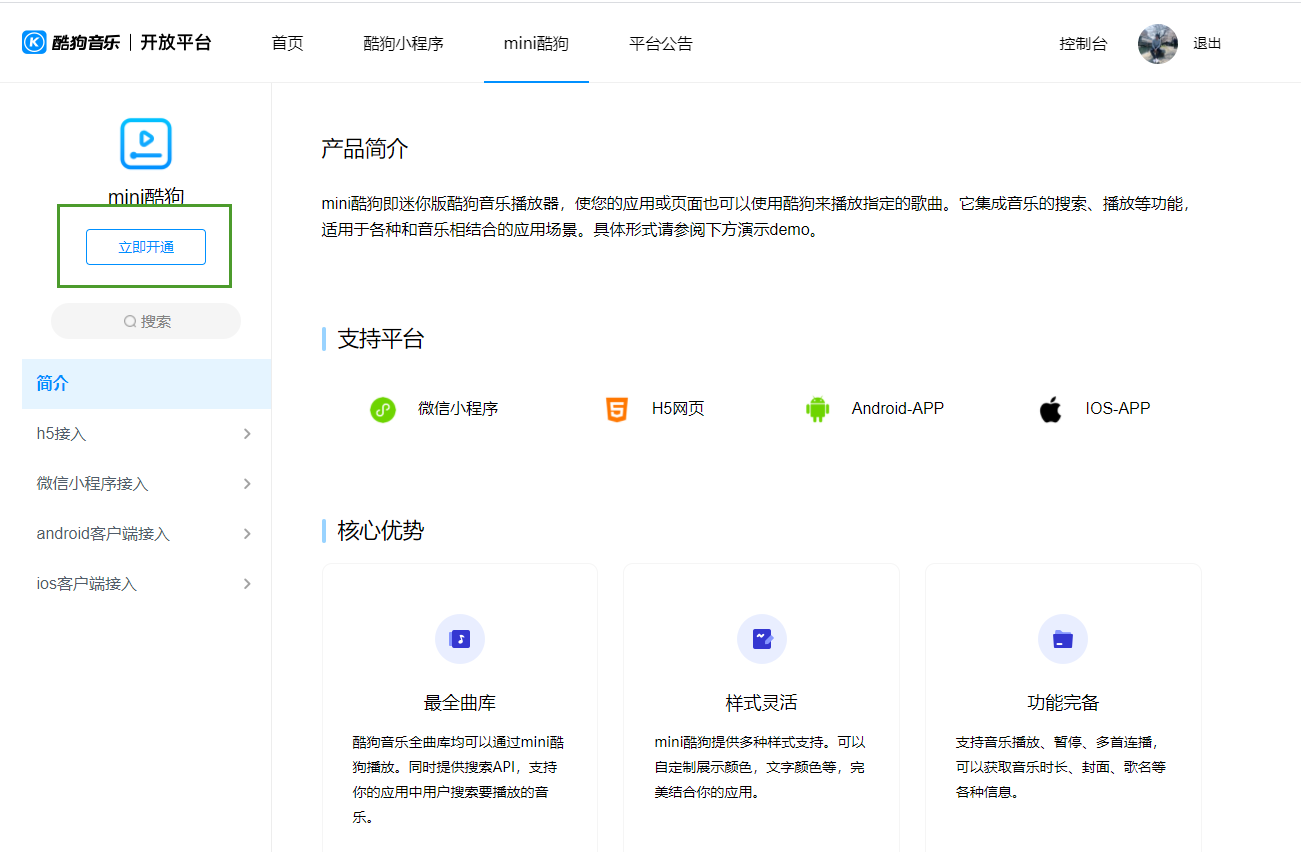The width and height of the screenshot is (1301, 852).
Task: Click the 支持平台 heading
Action: tap(381, 339)
